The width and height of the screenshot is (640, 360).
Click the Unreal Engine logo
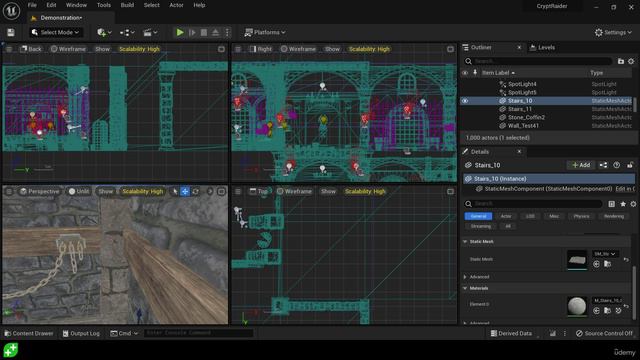pyautogui.click(x=11, y=11)
